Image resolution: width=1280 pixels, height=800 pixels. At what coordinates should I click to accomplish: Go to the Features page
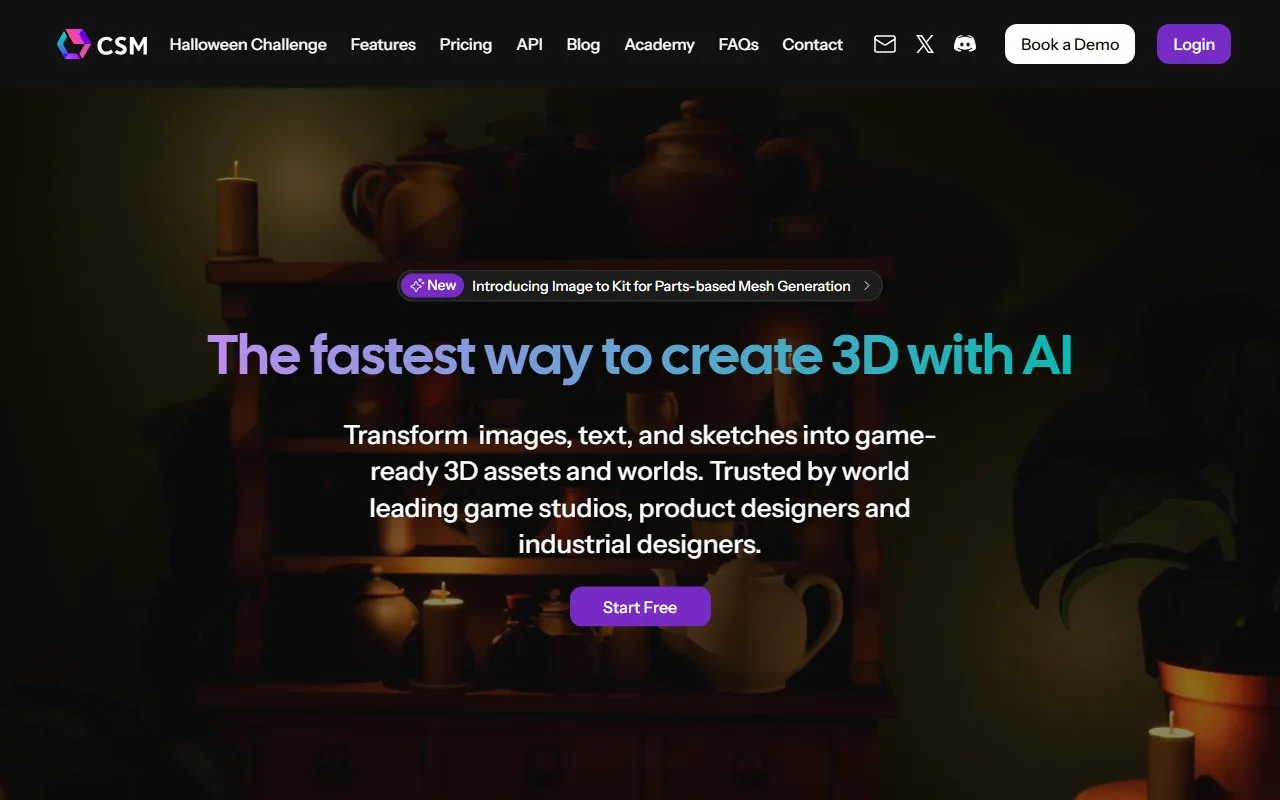383,44
